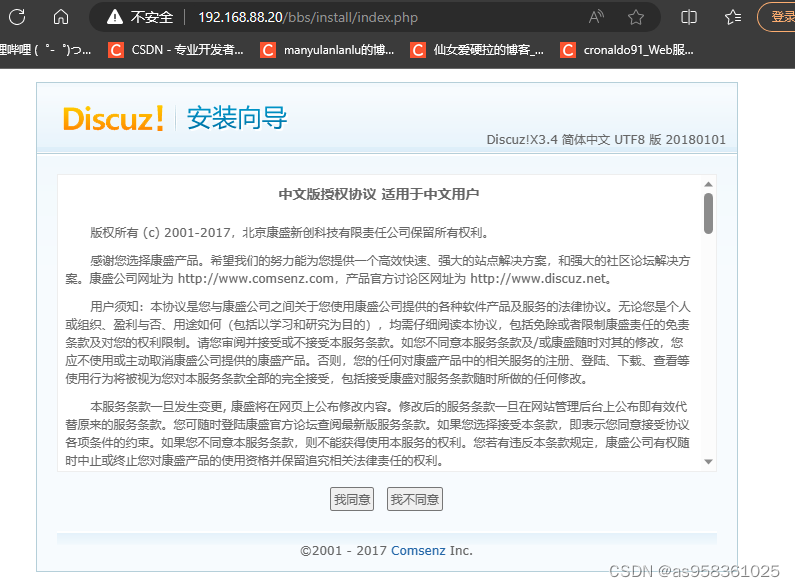Click the license scrollbar up arrow

click(x=708, y=184)
